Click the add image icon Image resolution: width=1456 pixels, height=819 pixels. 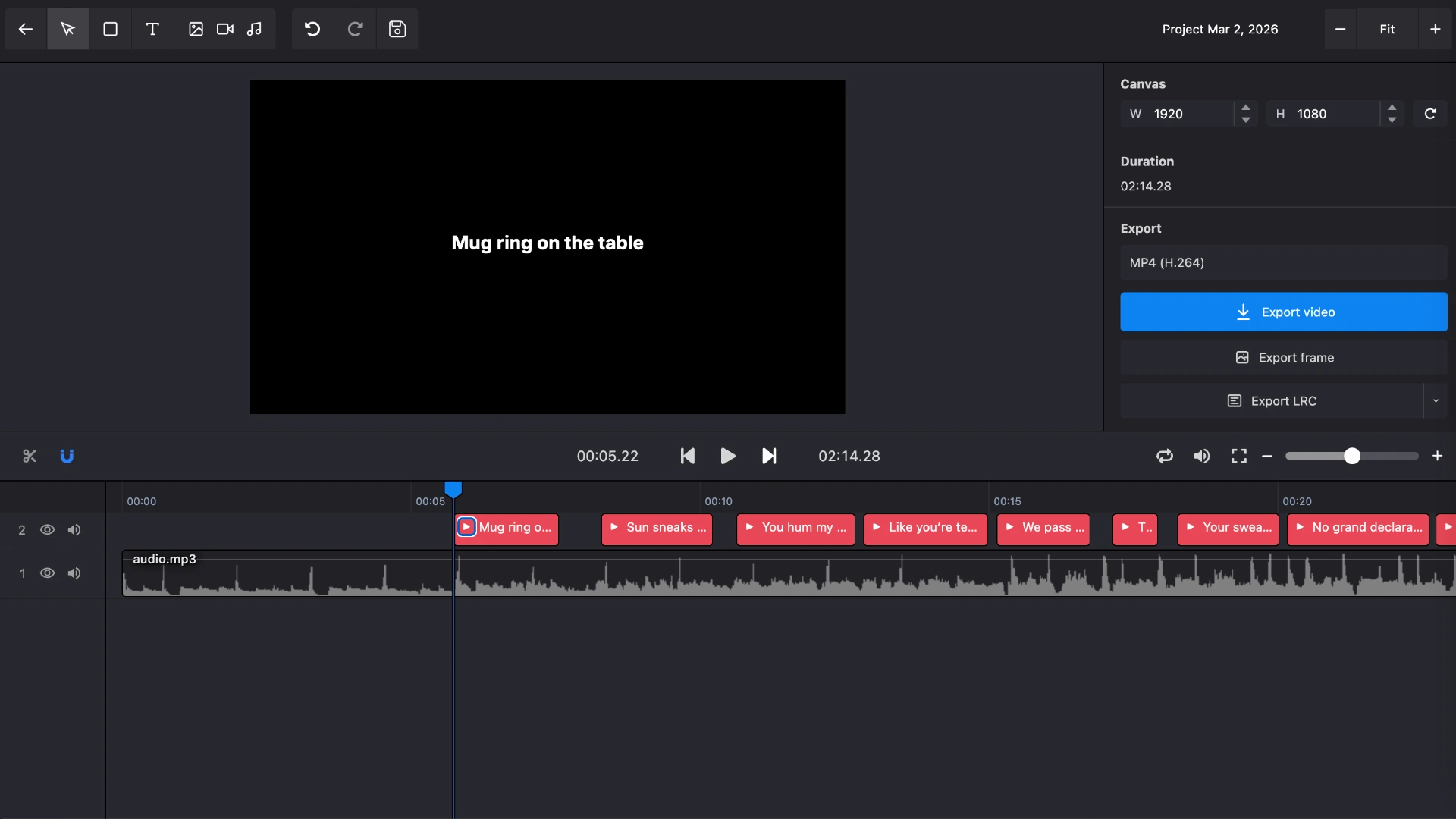[196, 29]
